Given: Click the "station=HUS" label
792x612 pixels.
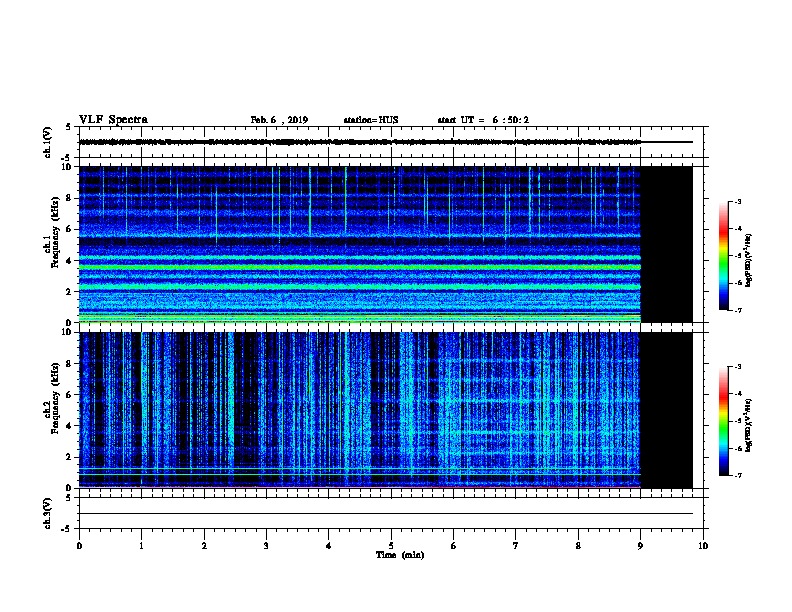Looking at the screenshot, I should [371, 120].
